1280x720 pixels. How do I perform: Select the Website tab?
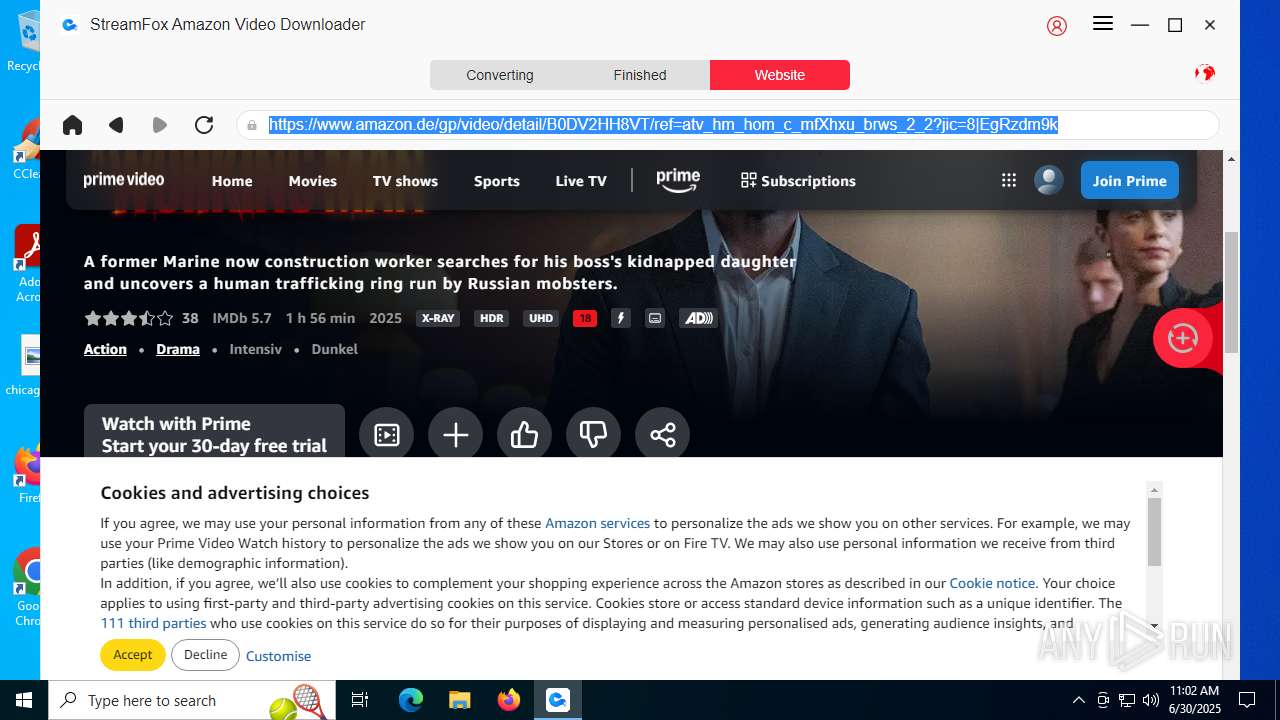click(780, 75)
